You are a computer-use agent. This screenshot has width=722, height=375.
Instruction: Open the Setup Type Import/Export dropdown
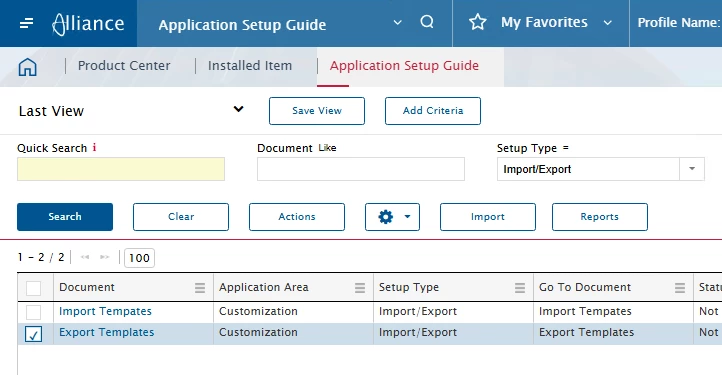click(692, 169)
